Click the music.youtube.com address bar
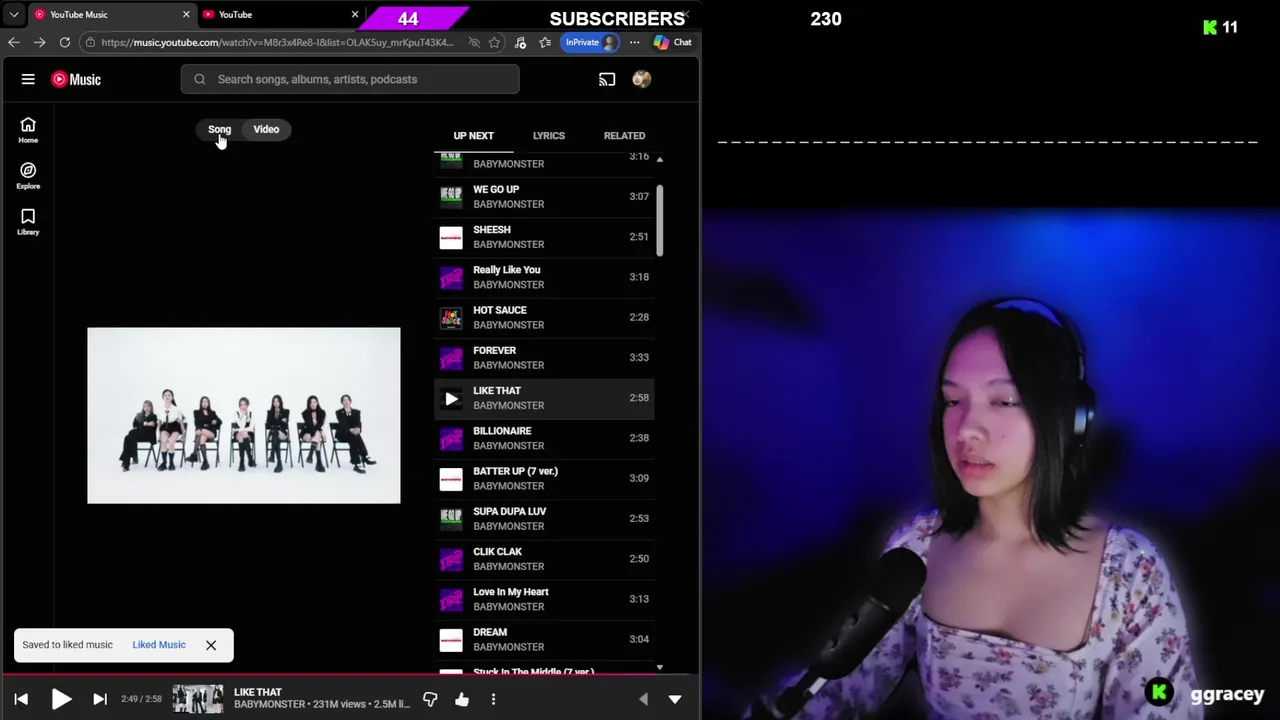This screenshot has height=720, width=1280. pos(277,42)
